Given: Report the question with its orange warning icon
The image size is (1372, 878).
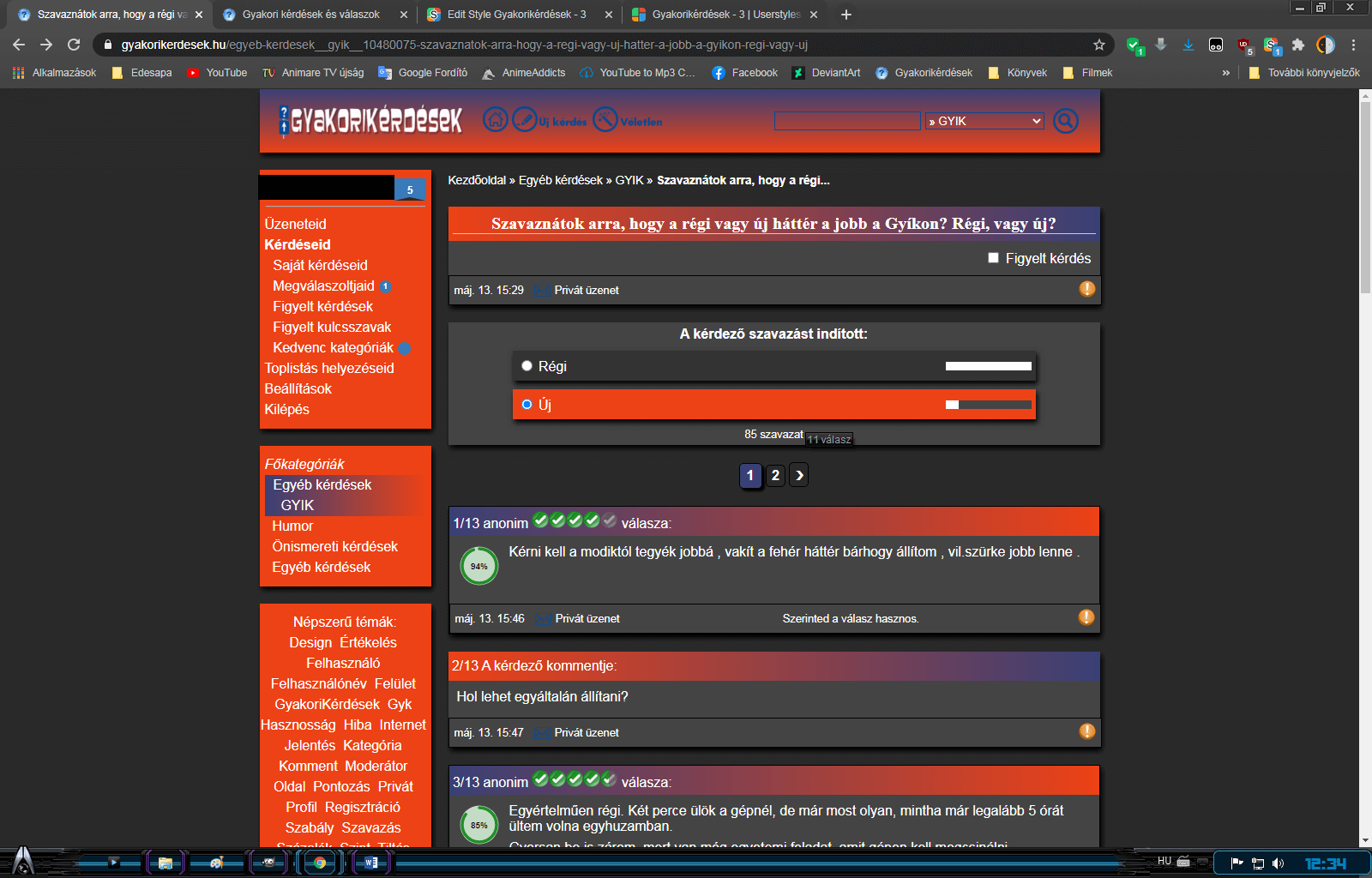Looking at the screenshot, I should pos(1087,289).
